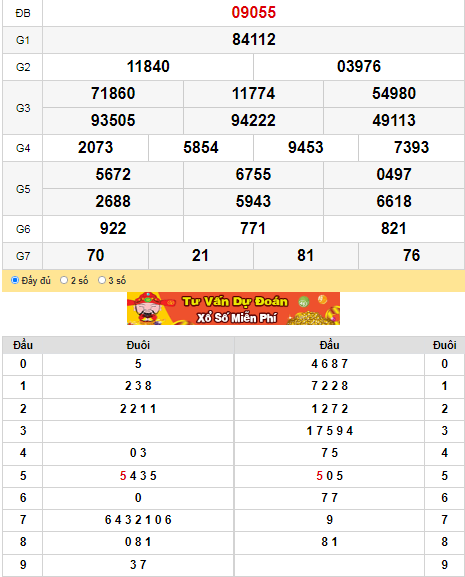
Task: Click the tail values '2 2 1 1'
Action: 138,409
